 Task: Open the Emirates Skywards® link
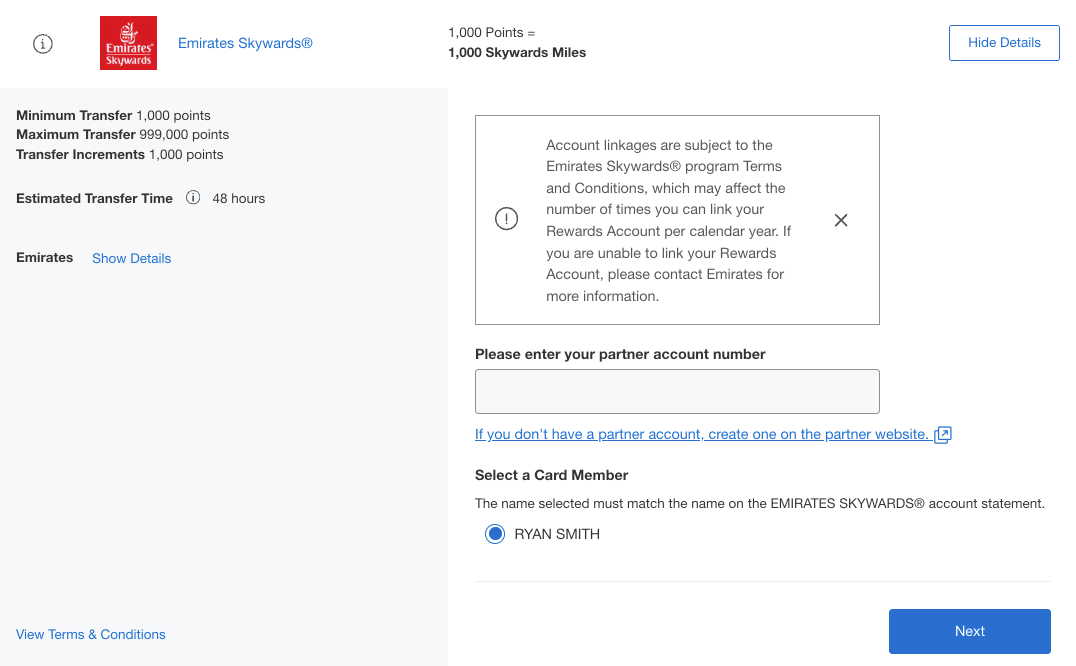[x=245, y=43]
